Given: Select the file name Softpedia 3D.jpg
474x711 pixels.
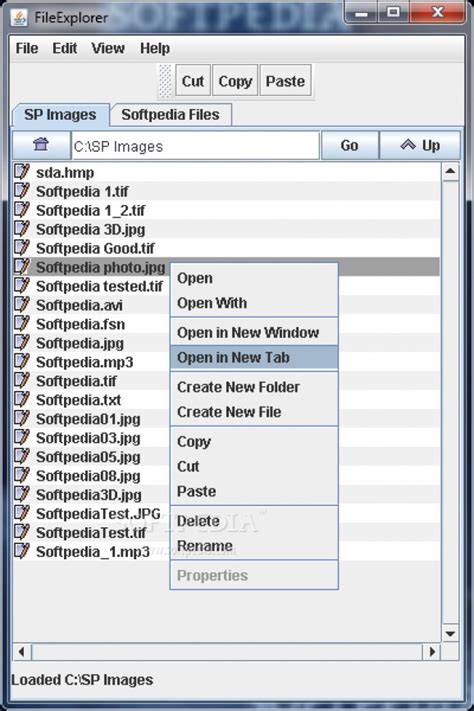Looking at the screenshot, I should [91, 229].
